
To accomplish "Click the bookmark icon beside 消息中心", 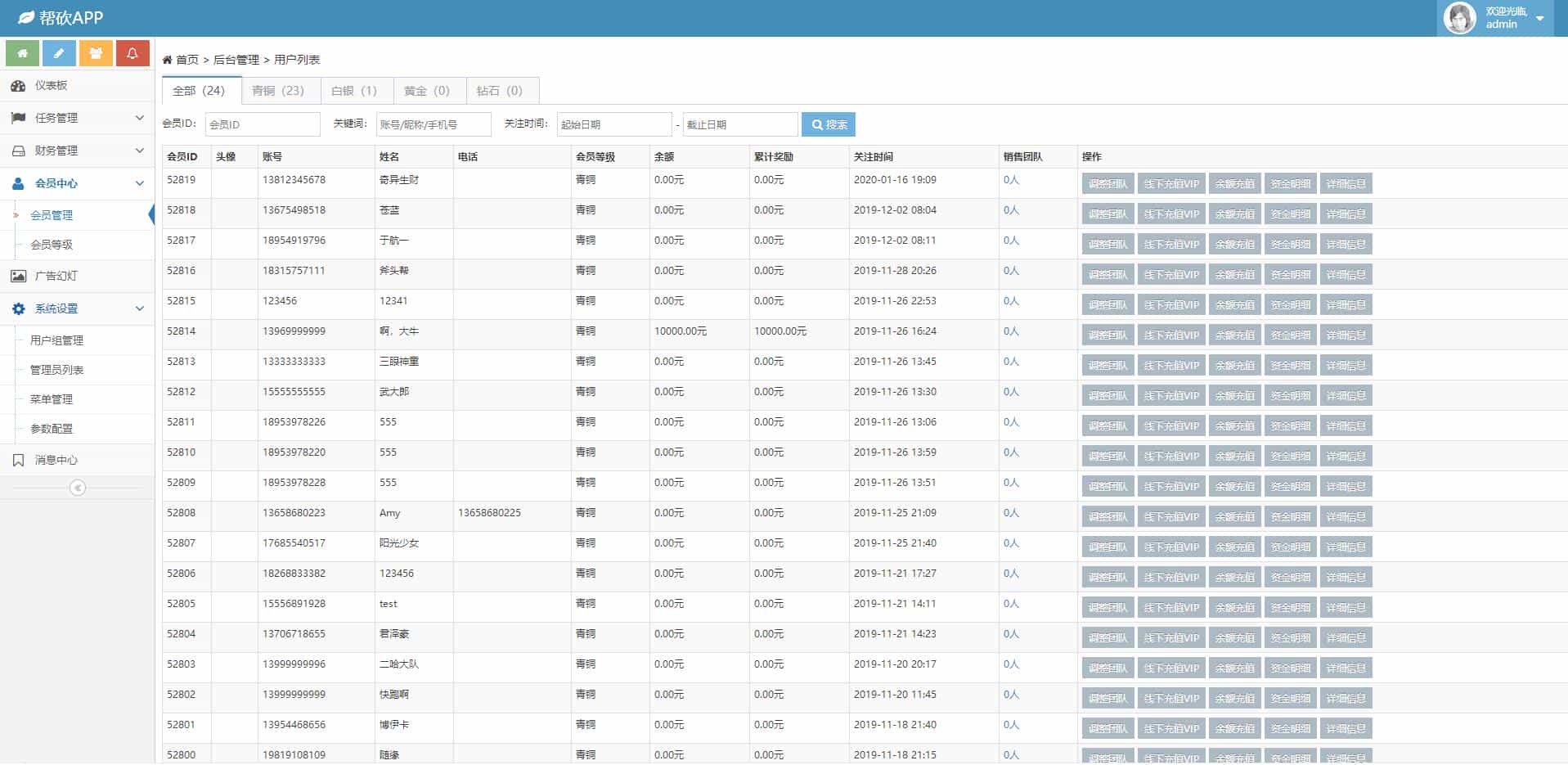I will (18, 460).
